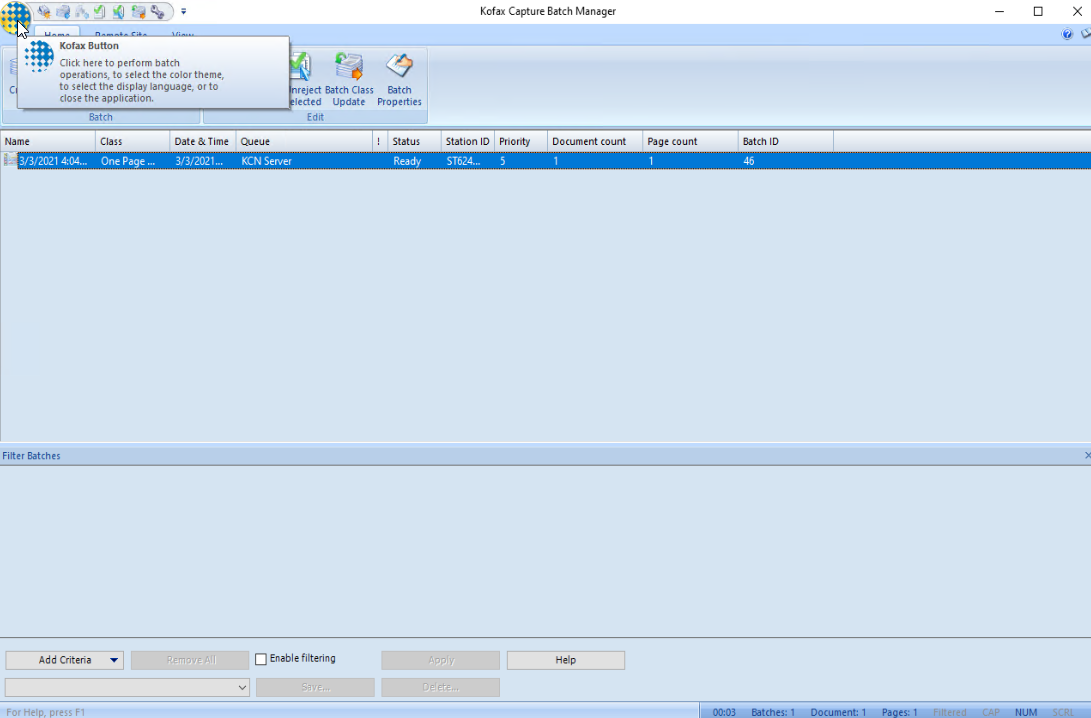Click the Save... filter button
This screenshot has height=718, width=1091.
click(x=315, y=687)
